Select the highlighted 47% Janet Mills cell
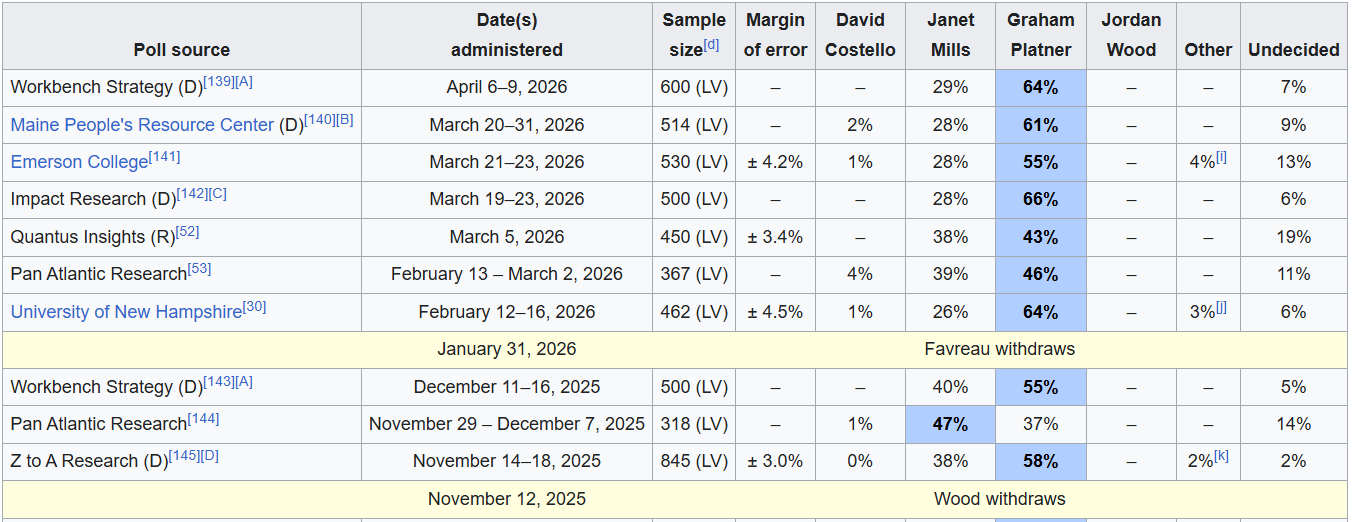 [950, 424]
